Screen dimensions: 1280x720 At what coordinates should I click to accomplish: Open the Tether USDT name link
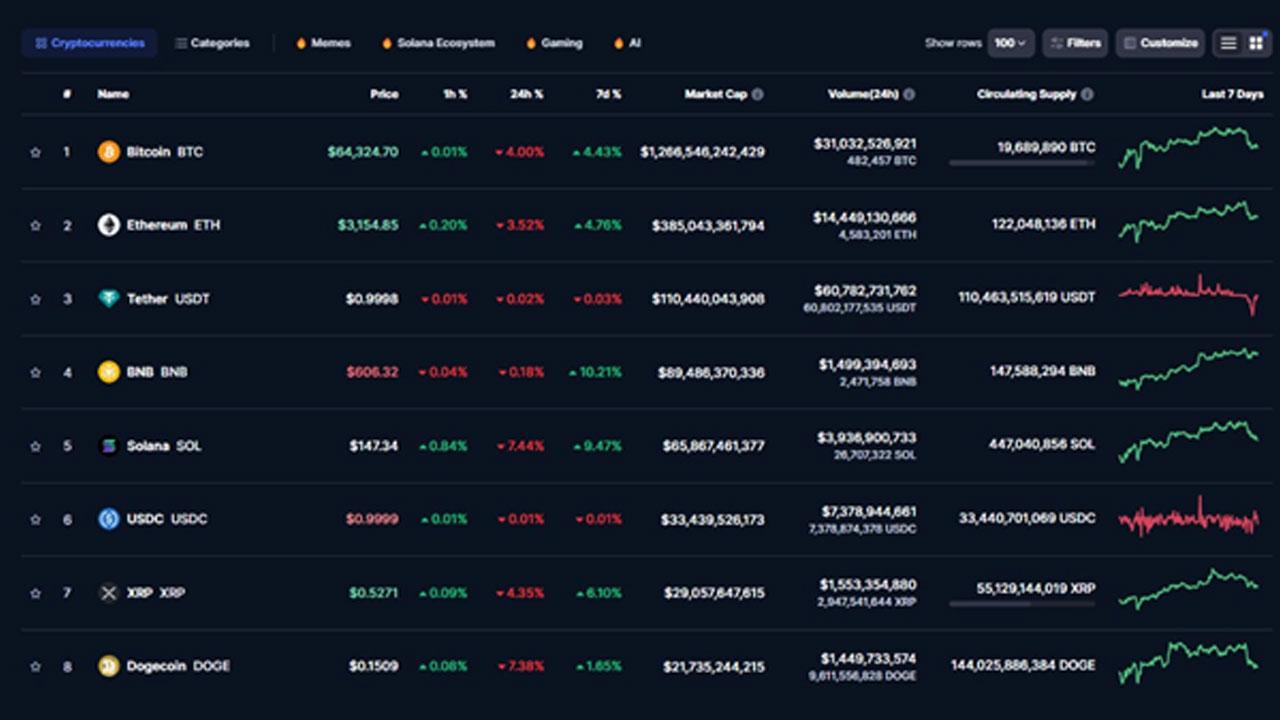168,299
